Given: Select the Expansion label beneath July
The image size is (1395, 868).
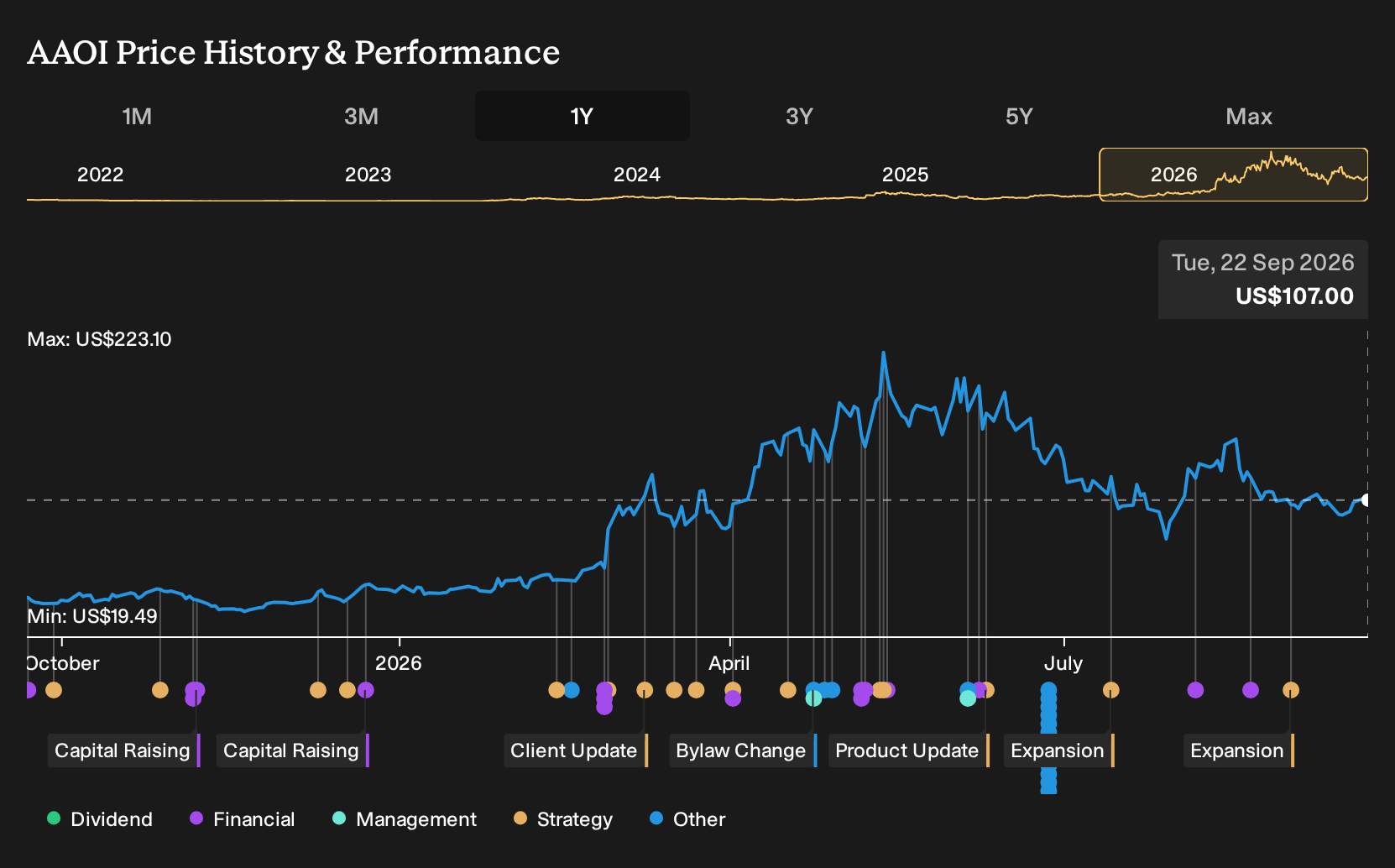Looking at the screenshot, I should point(1059,750).
